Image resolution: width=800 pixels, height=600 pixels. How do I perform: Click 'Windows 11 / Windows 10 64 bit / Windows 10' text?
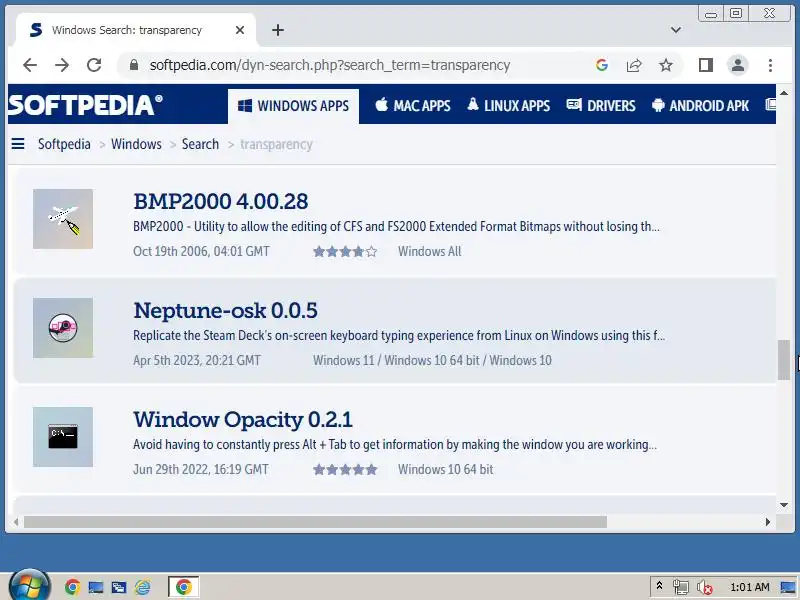(x=432, y=361)
